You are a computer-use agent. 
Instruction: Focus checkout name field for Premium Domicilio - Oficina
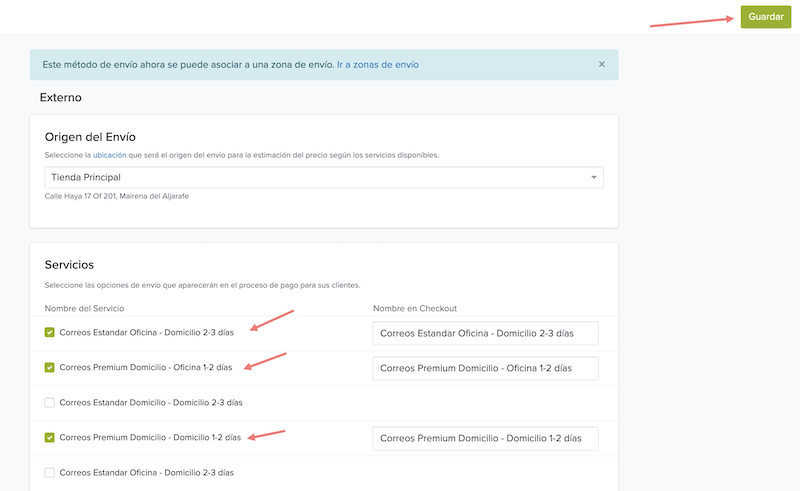click(x=484, y=368)
